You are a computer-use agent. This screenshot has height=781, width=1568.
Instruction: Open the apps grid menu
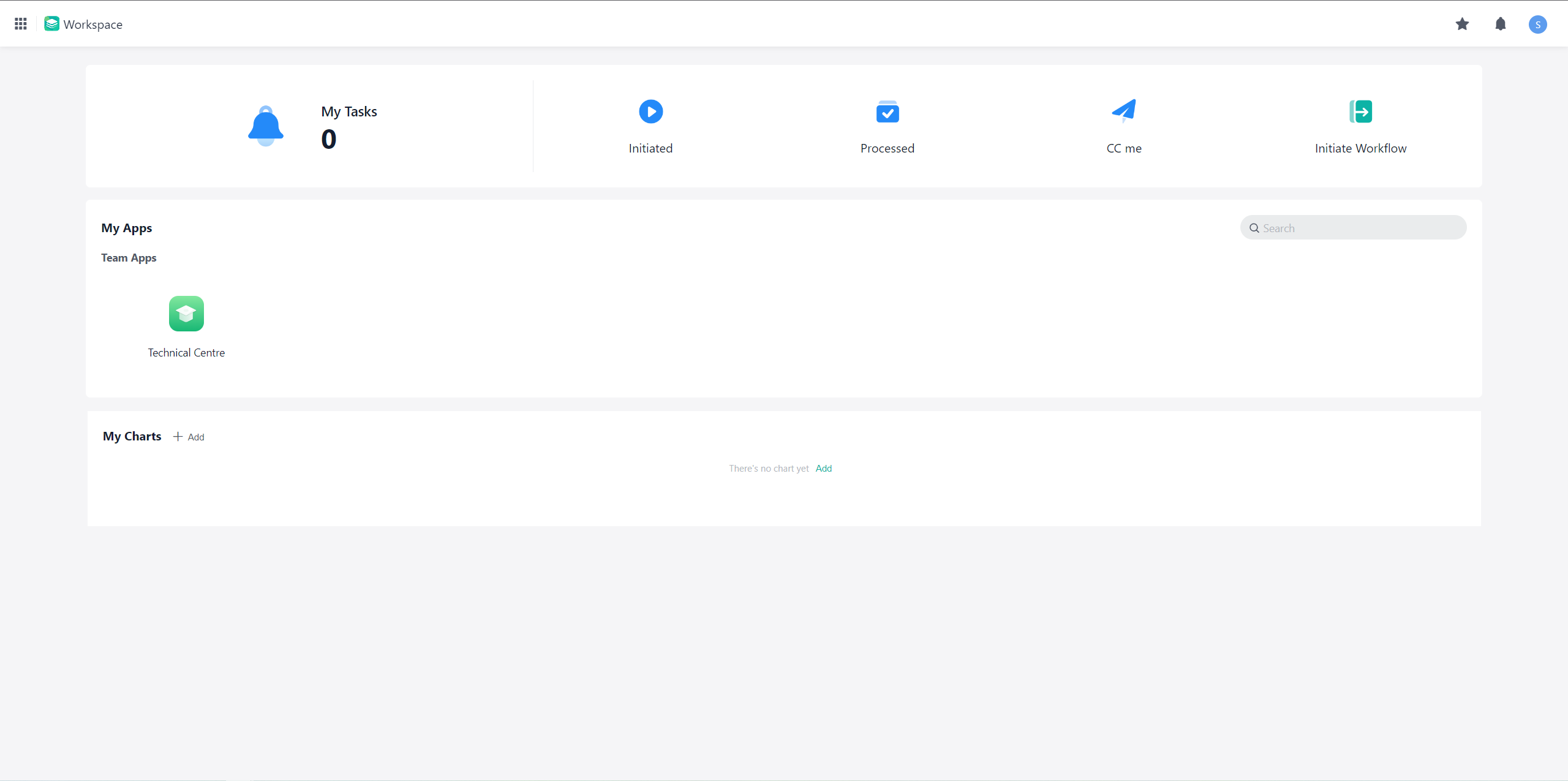click(20, 24)
